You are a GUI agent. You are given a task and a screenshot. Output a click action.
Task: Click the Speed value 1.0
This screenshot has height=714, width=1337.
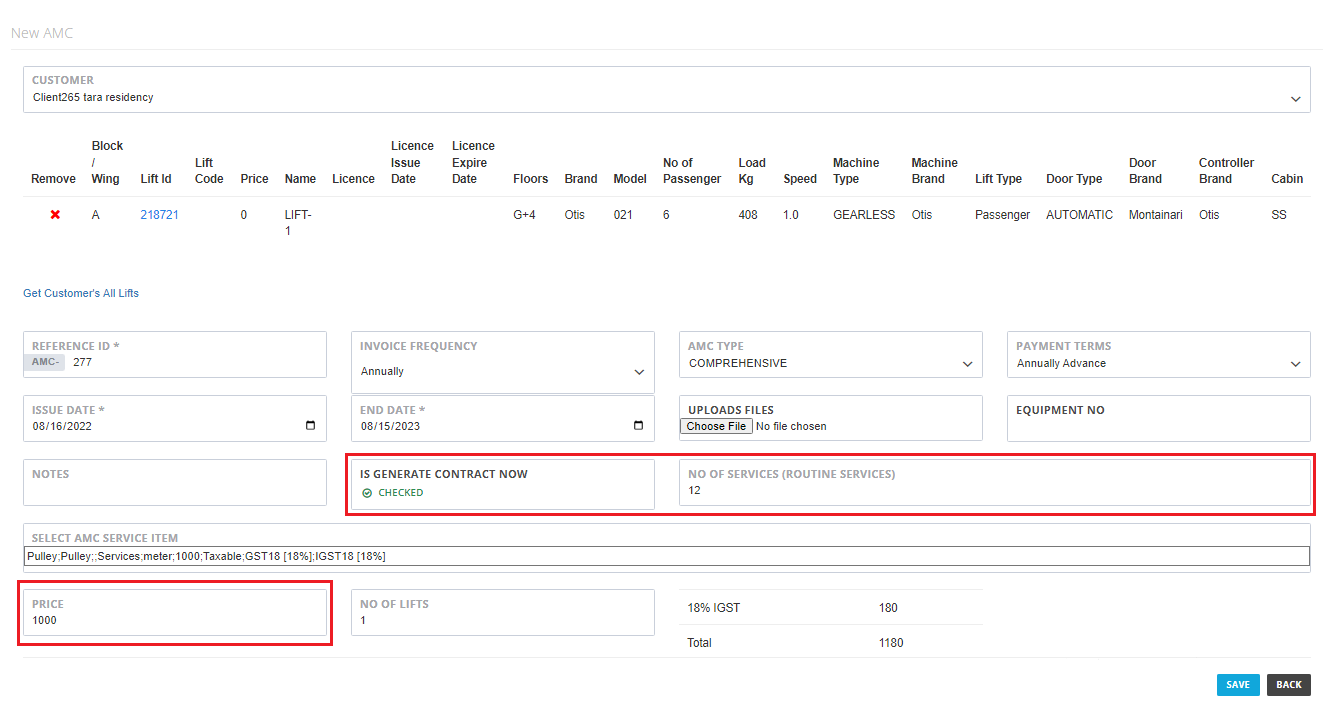tap(791, 215)
